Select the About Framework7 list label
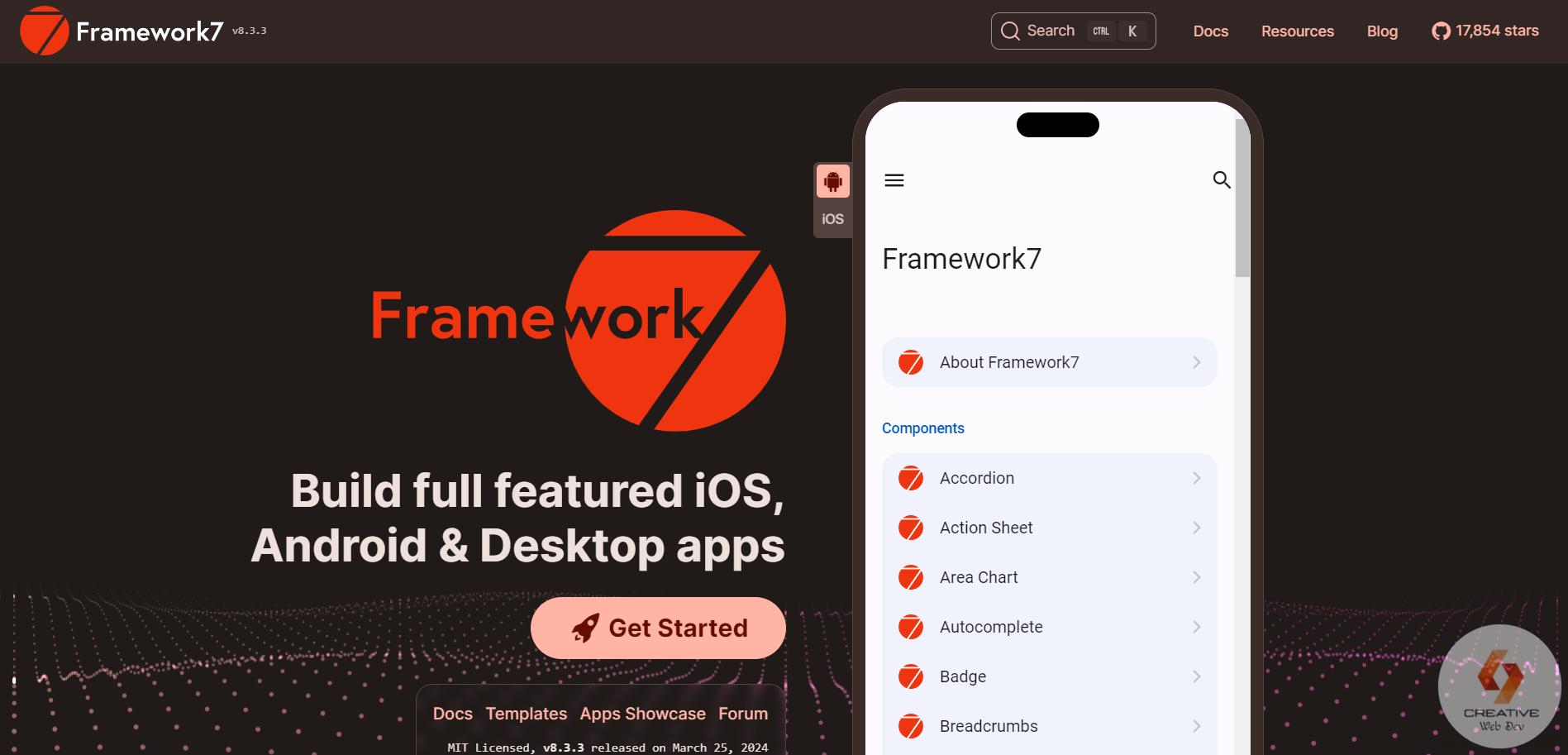 (x=1009, y=362)
